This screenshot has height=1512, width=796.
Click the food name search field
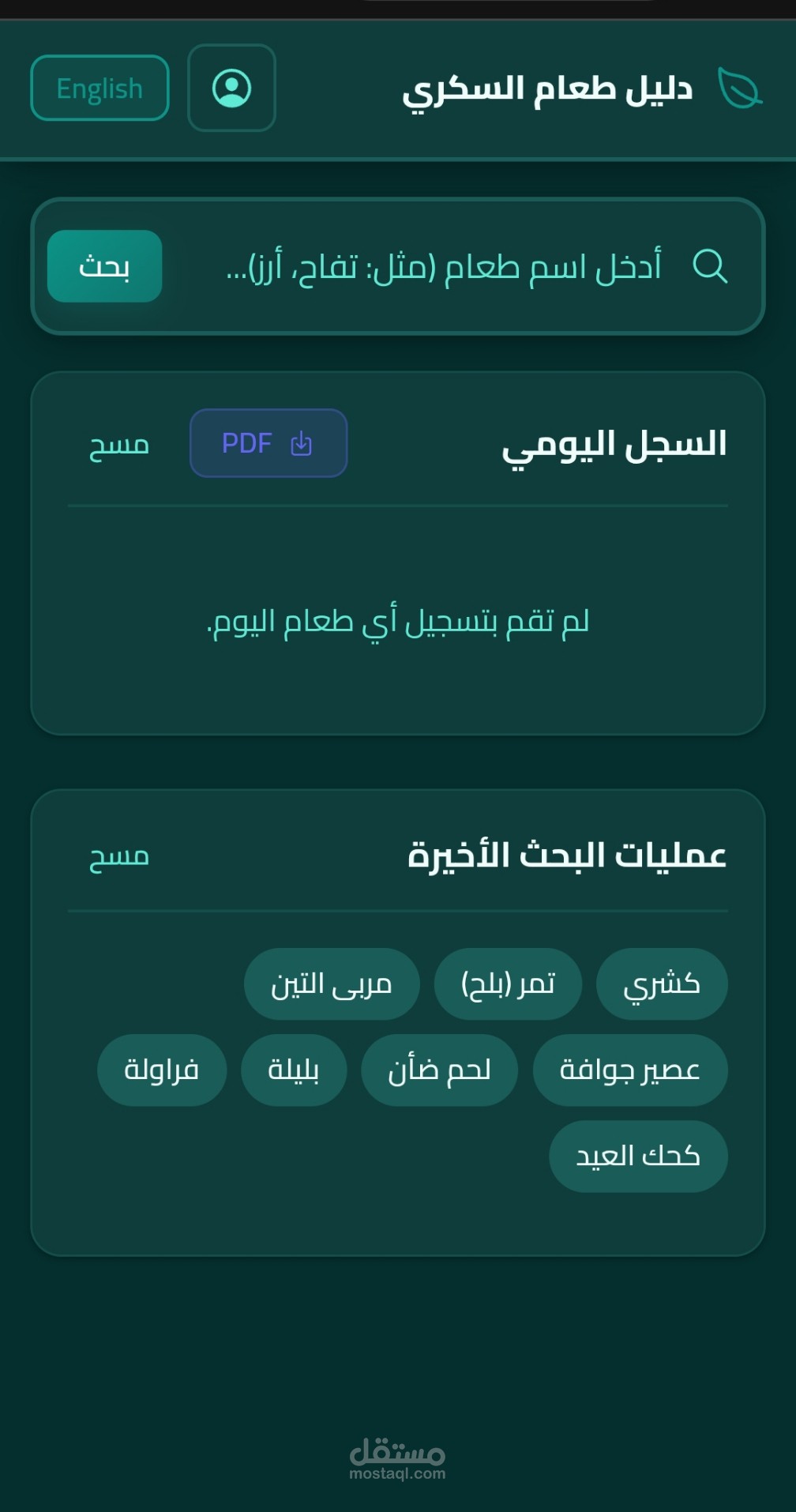442,266
